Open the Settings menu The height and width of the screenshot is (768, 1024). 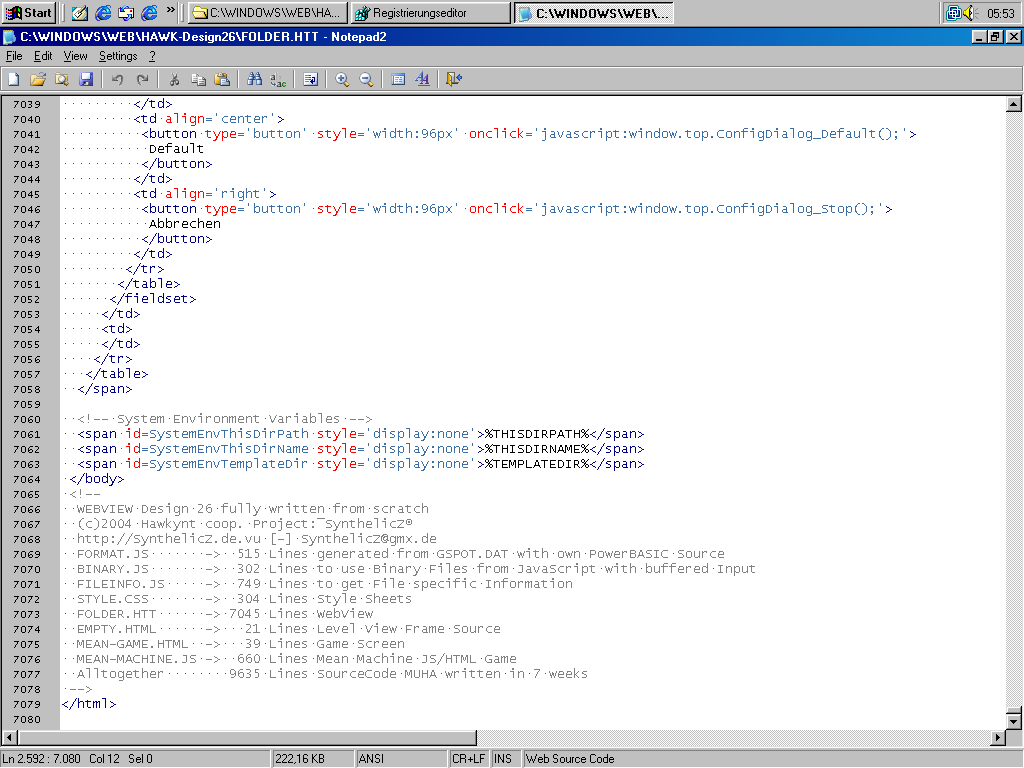118,56
